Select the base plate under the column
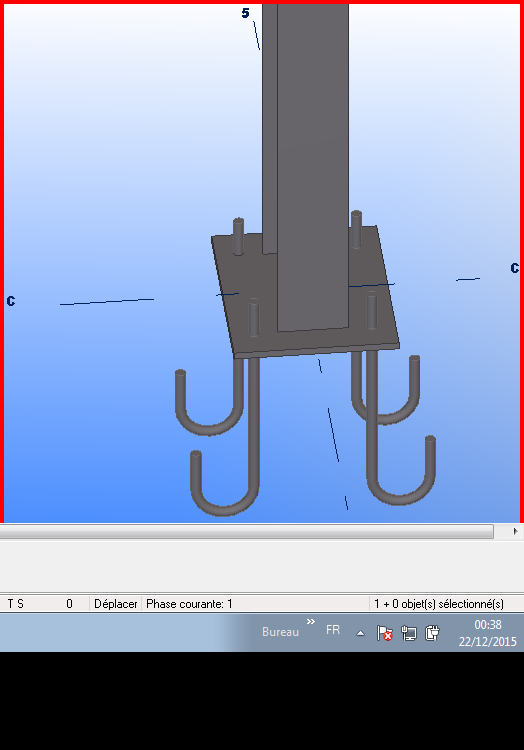Screen dimensions: 524x750 pyautogui.click(x=306, y=292)
